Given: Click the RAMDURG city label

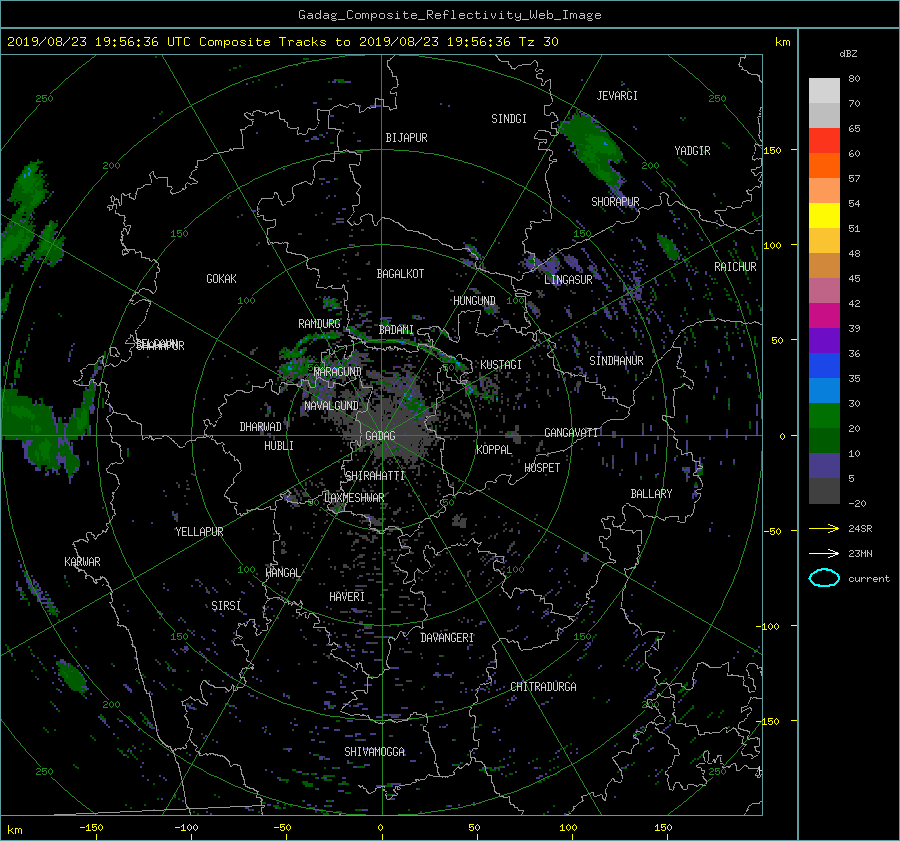Looking at the screenshot, I should click(319, 324).
